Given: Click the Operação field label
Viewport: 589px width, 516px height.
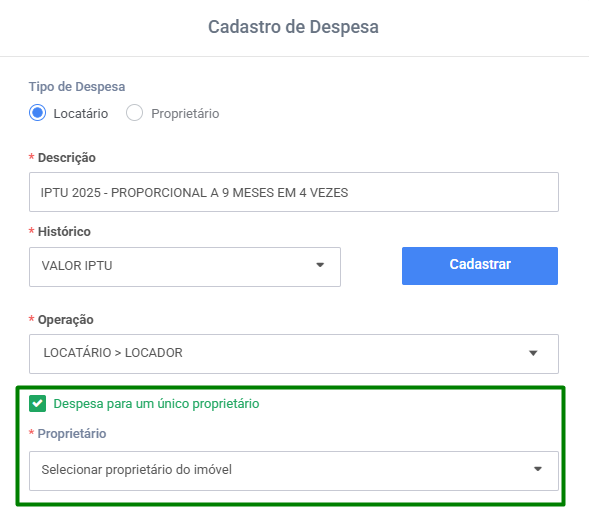Looking at the screenshot, I should click(66, 320).
